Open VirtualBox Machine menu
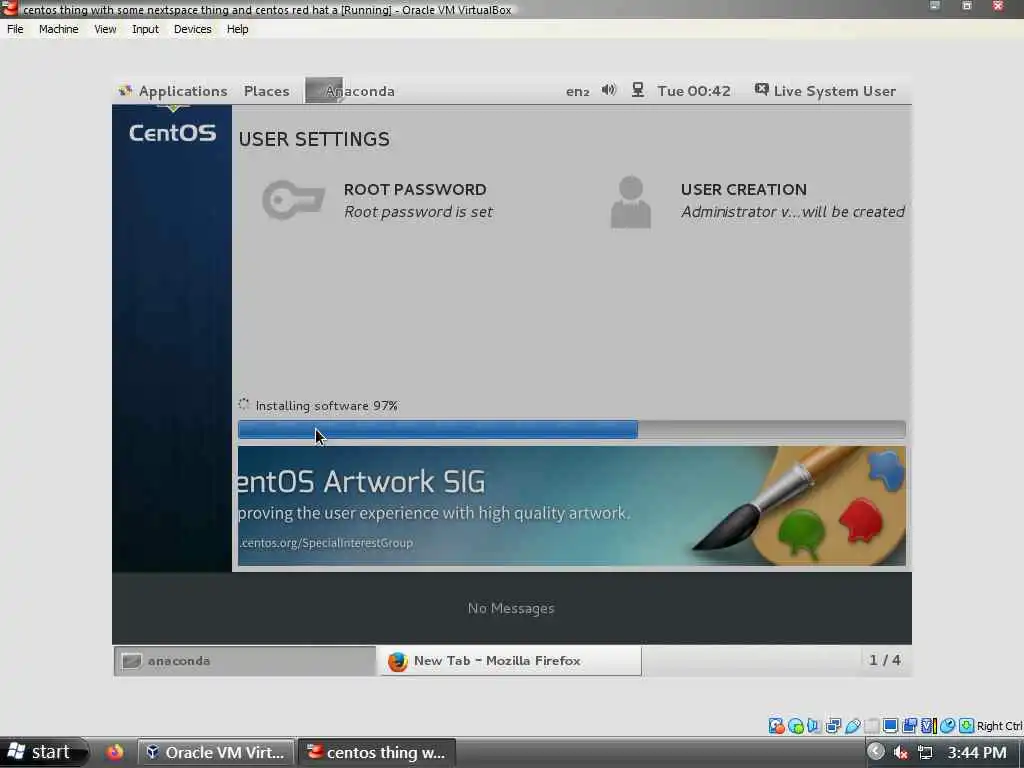 pos(59,29)
